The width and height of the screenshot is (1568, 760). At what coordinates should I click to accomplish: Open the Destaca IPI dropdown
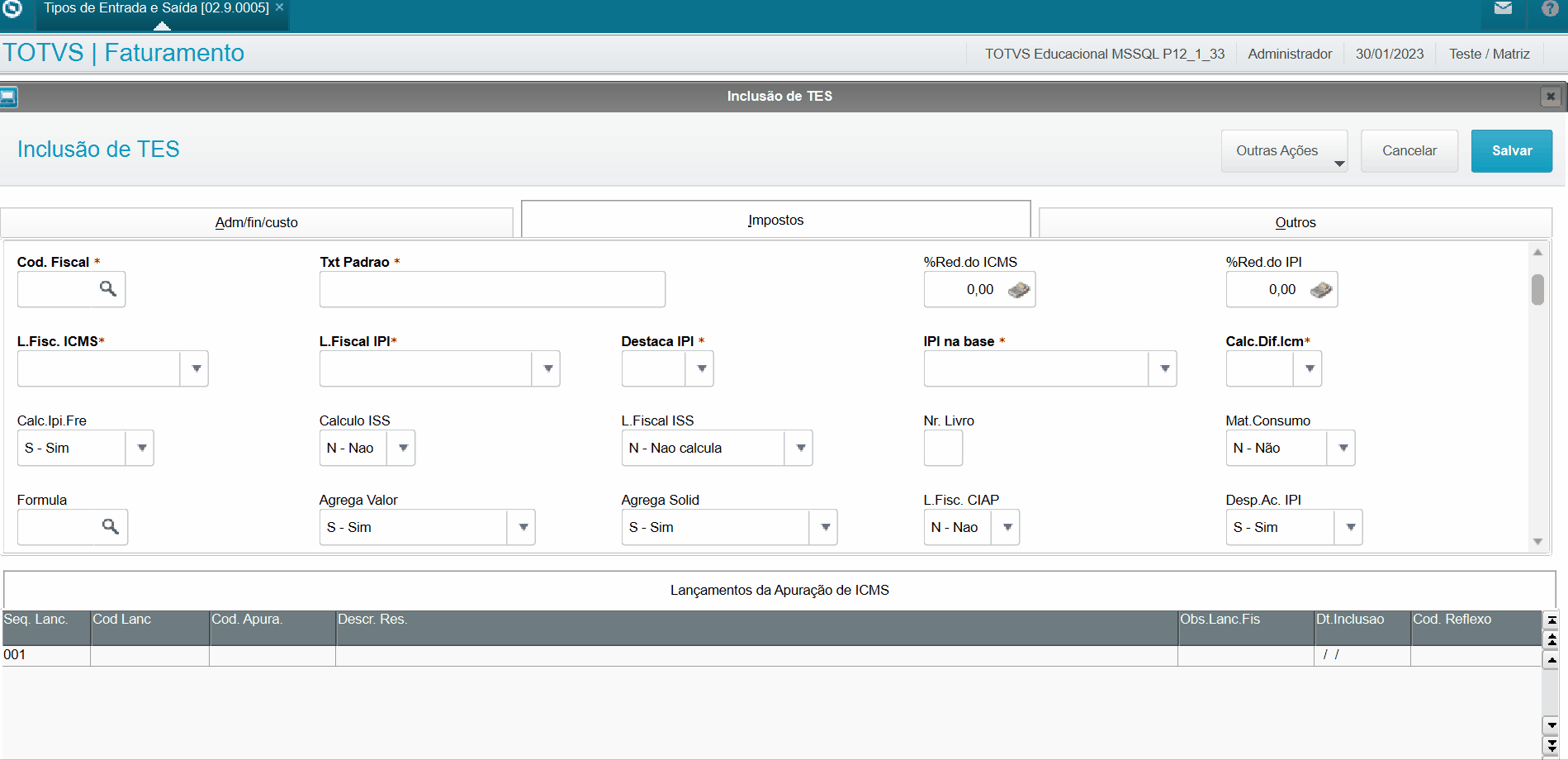701,368
